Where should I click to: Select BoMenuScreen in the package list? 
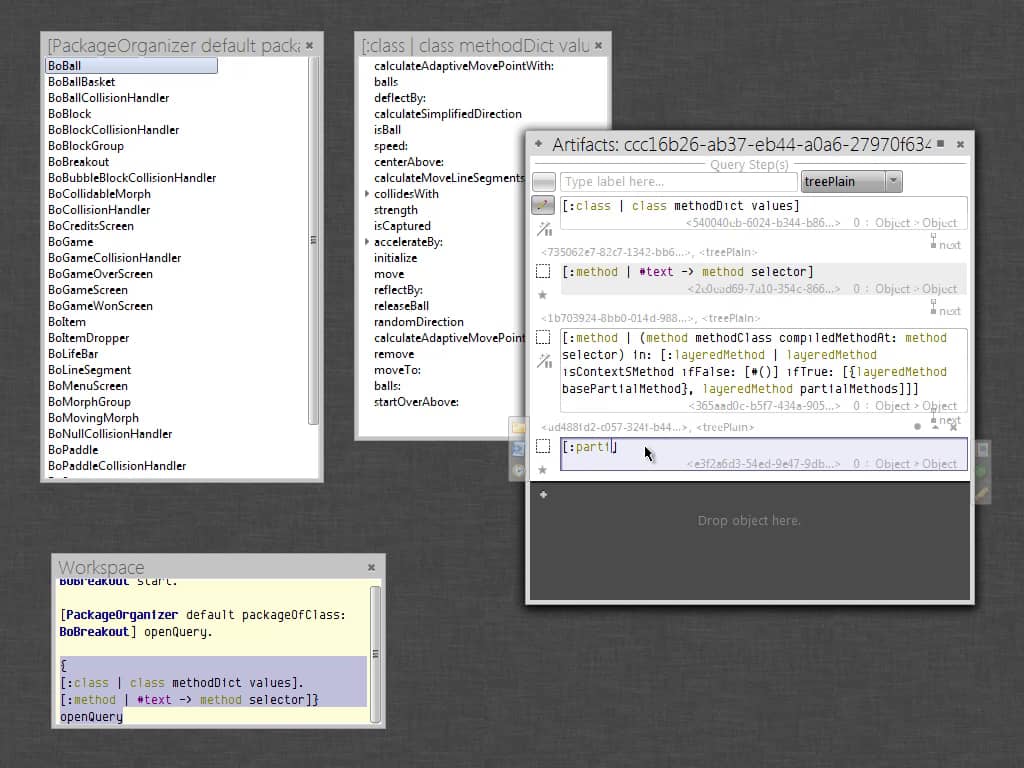click(x=88, y=385)
